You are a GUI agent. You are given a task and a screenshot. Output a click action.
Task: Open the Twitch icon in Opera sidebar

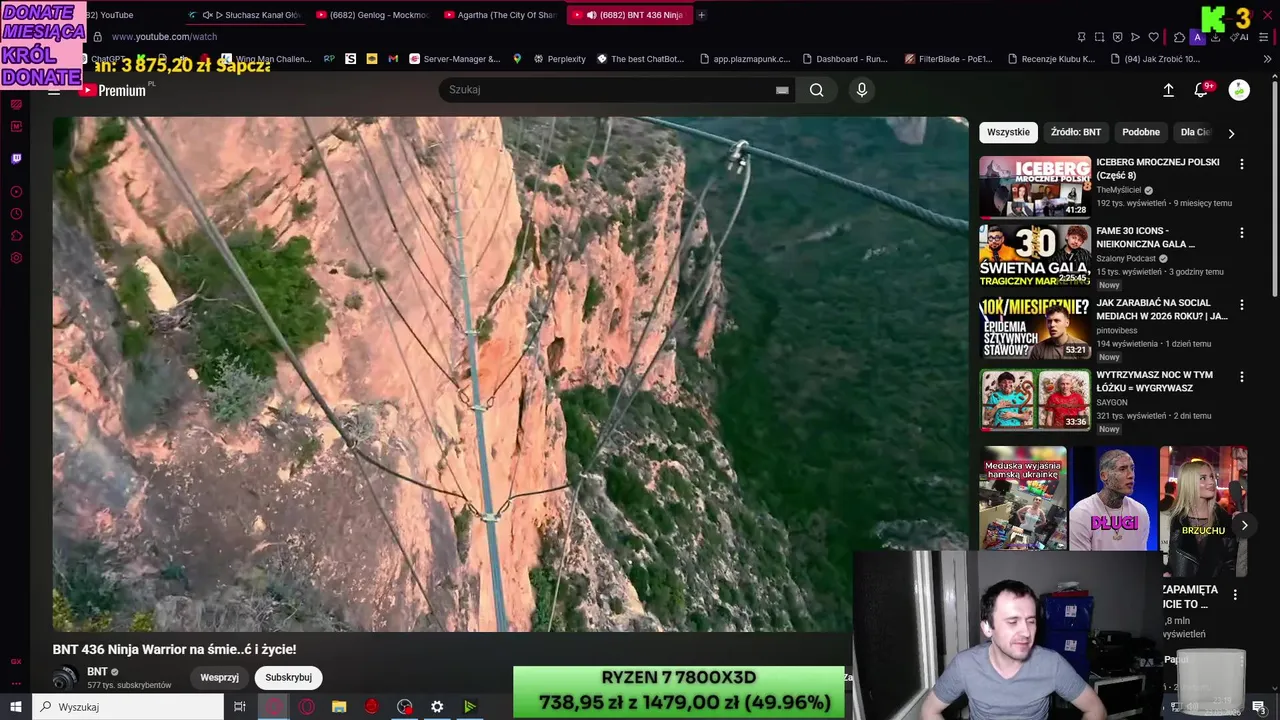[x=16, y=158]
